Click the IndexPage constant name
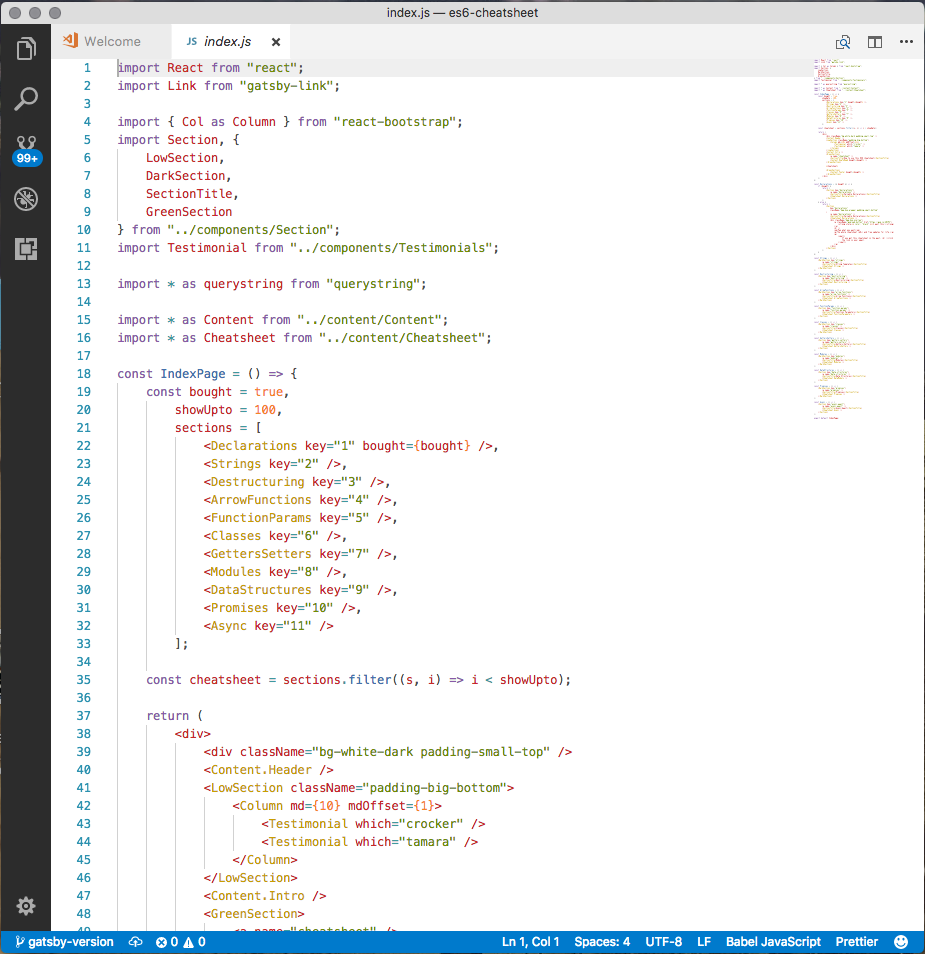 [x=193, y=374]
